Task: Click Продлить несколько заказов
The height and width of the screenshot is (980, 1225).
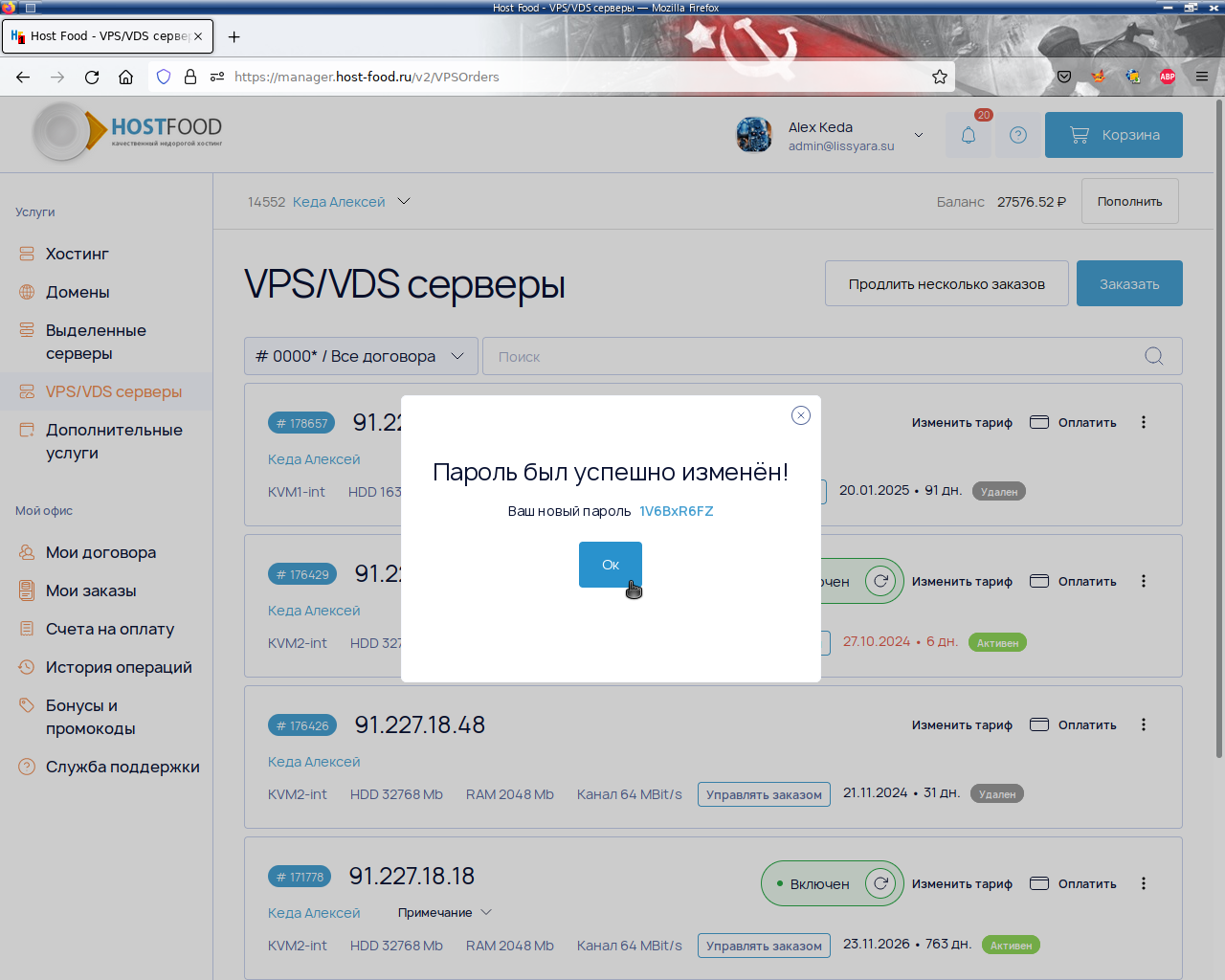Action: [947, 283]
